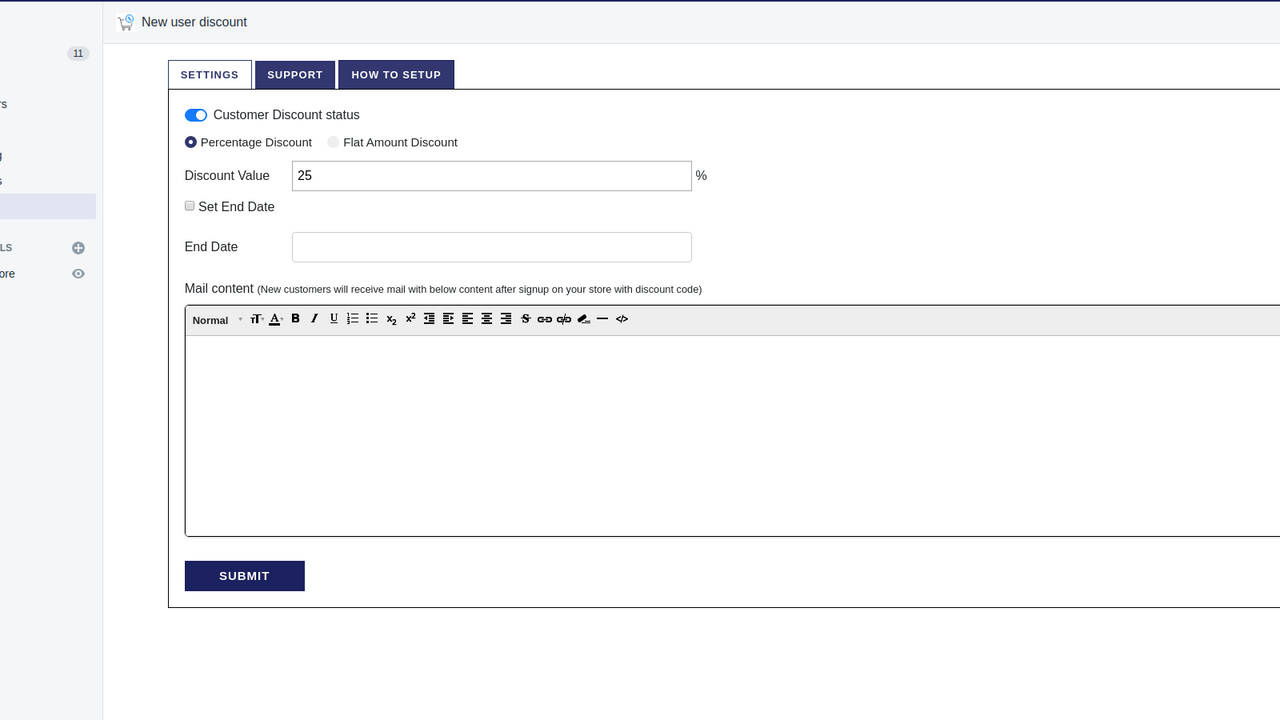
Task: Insert a hyperlink
Action: tap(545, 319)
